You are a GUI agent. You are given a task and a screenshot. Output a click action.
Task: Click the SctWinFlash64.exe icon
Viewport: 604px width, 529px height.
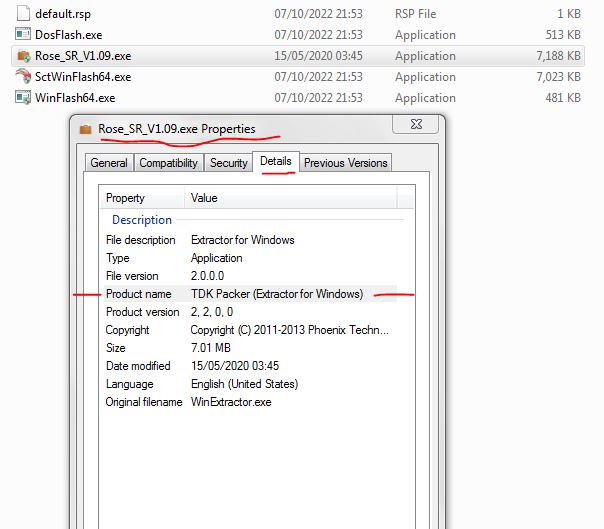click(x=23, y=76)
